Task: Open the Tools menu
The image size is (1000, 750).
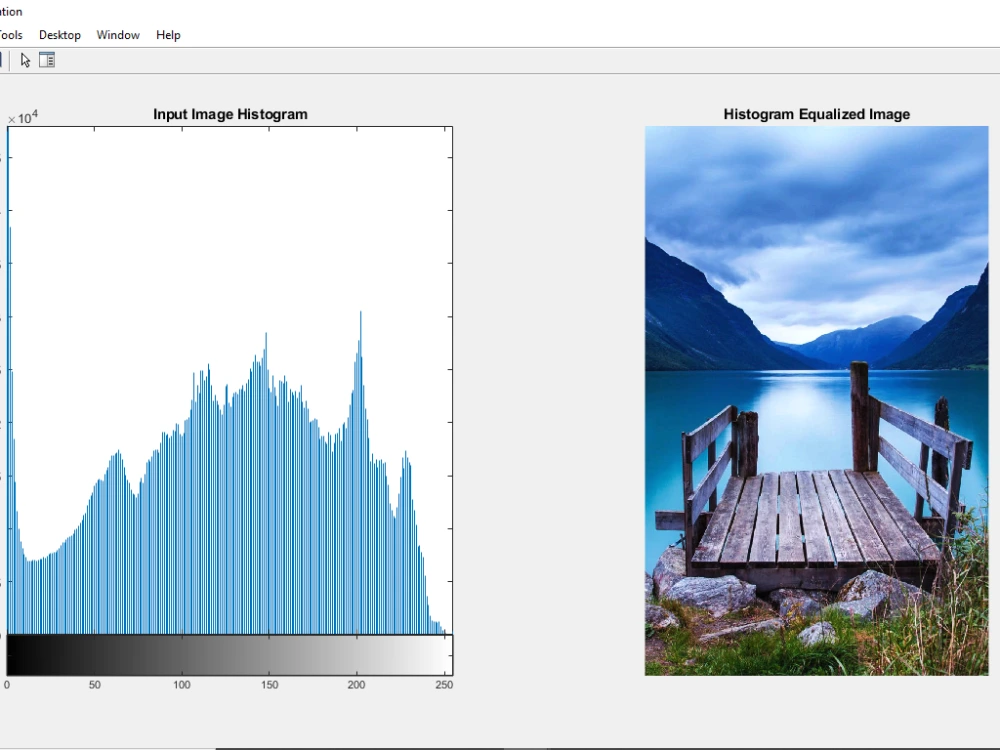Action: (x=9, y=34)
